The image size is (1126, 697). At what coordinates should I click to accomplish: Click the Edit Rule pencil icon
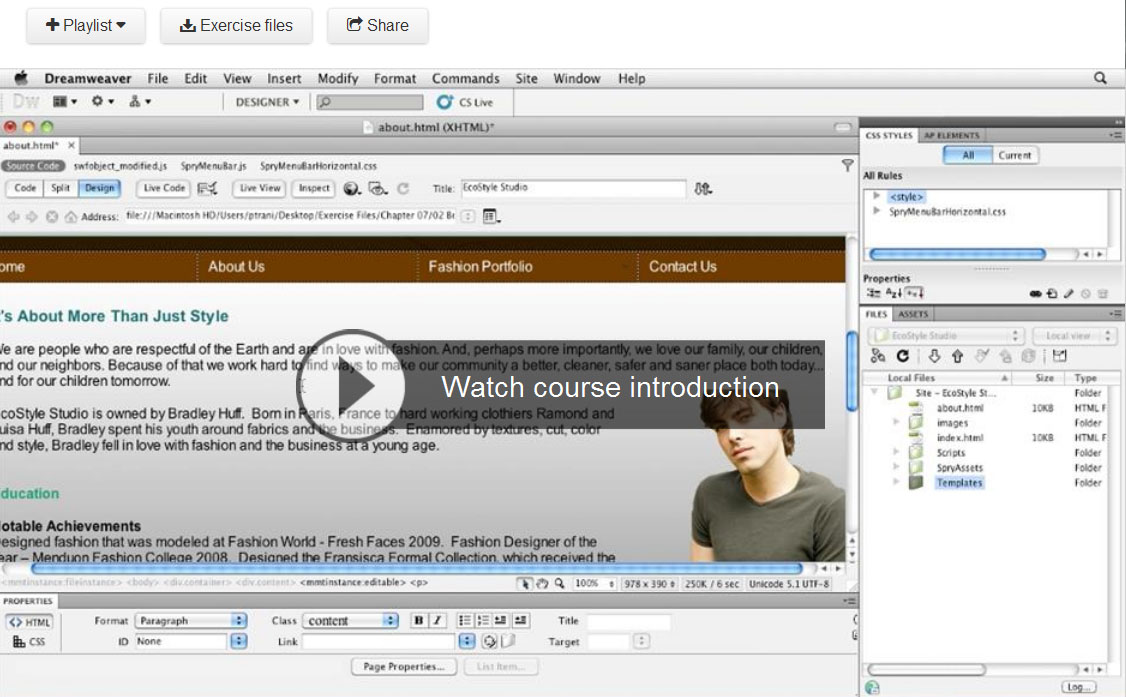point(1069,294)
